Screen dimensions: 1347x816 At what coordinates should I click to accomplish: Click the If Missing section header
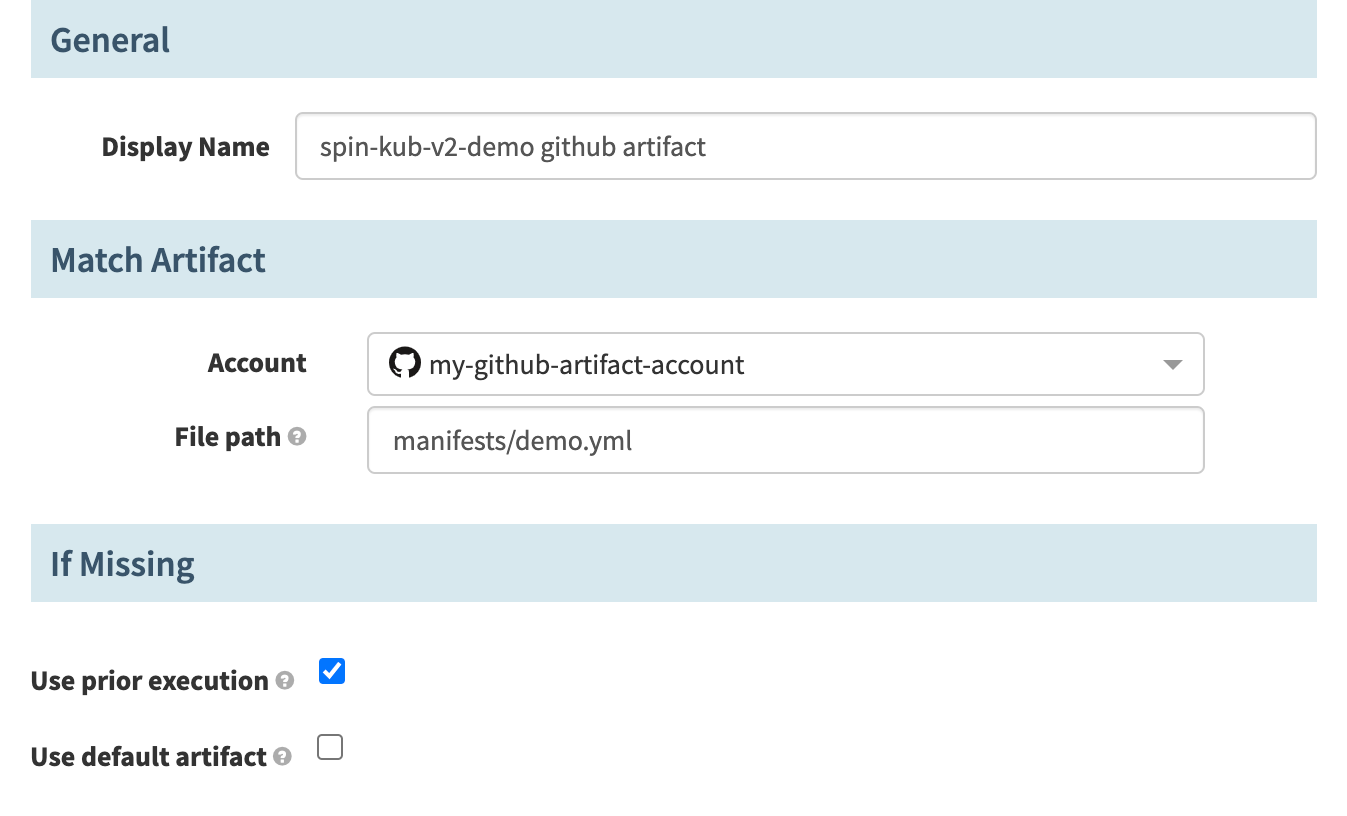(122, 564)
